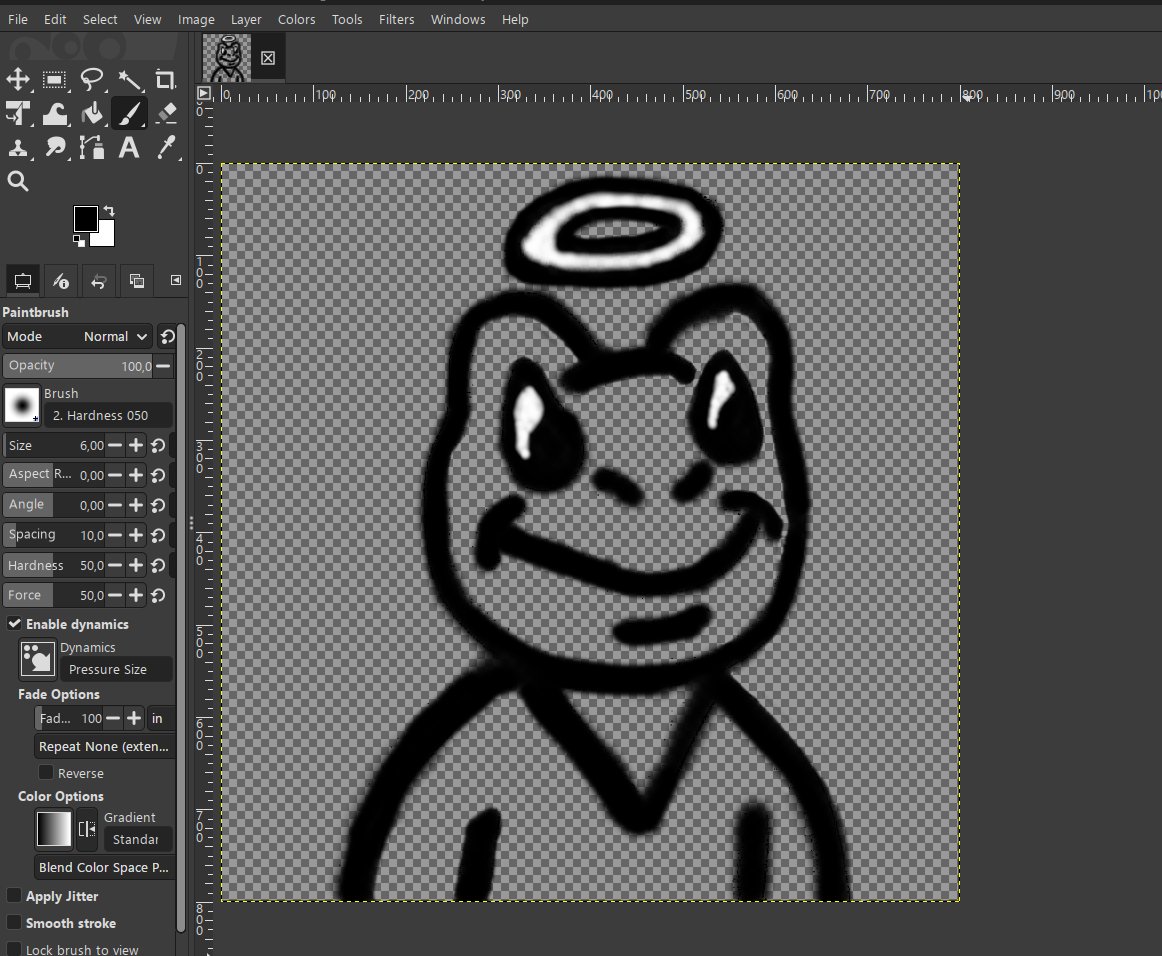Open the Blend Color Space dropdown
The image size is (1162, 956).
104,867
